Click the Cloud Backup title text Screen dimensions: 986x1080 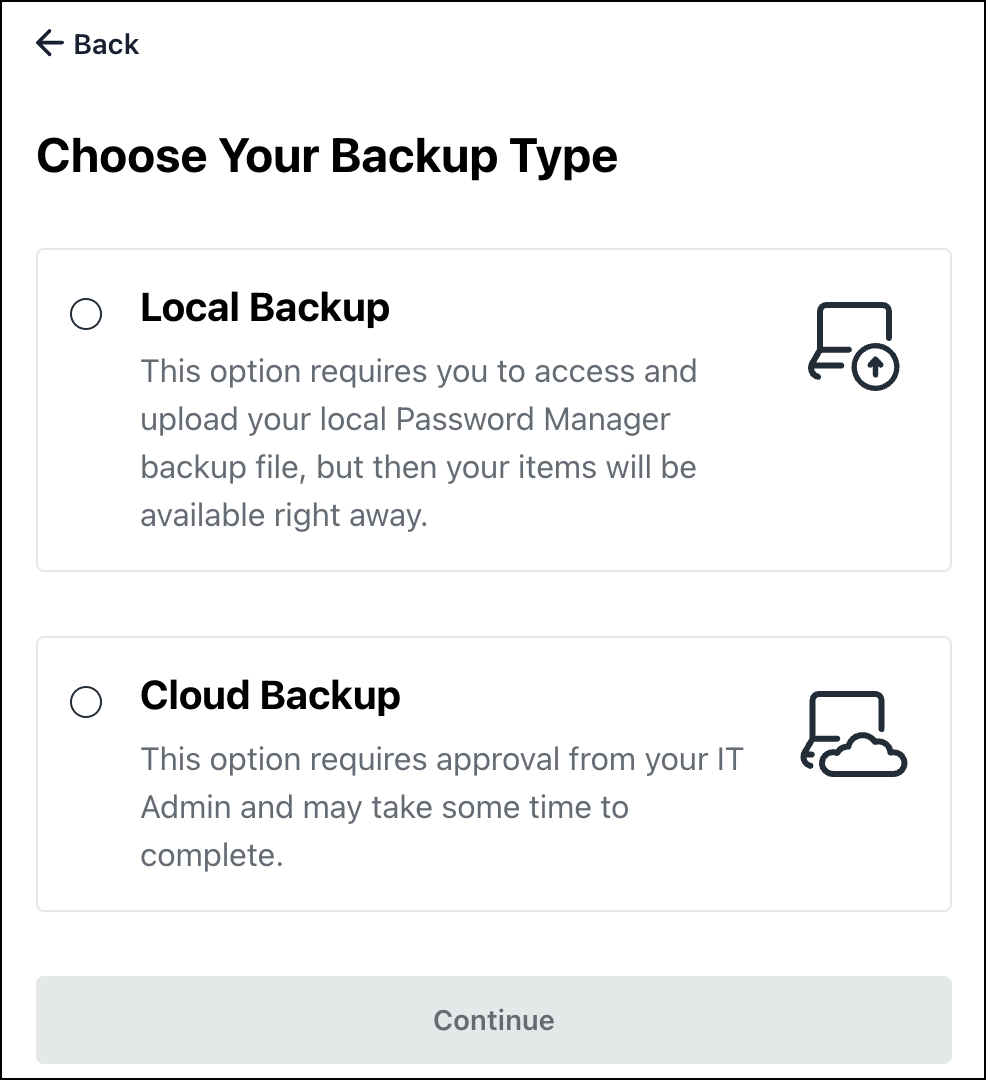click(270, 695)
